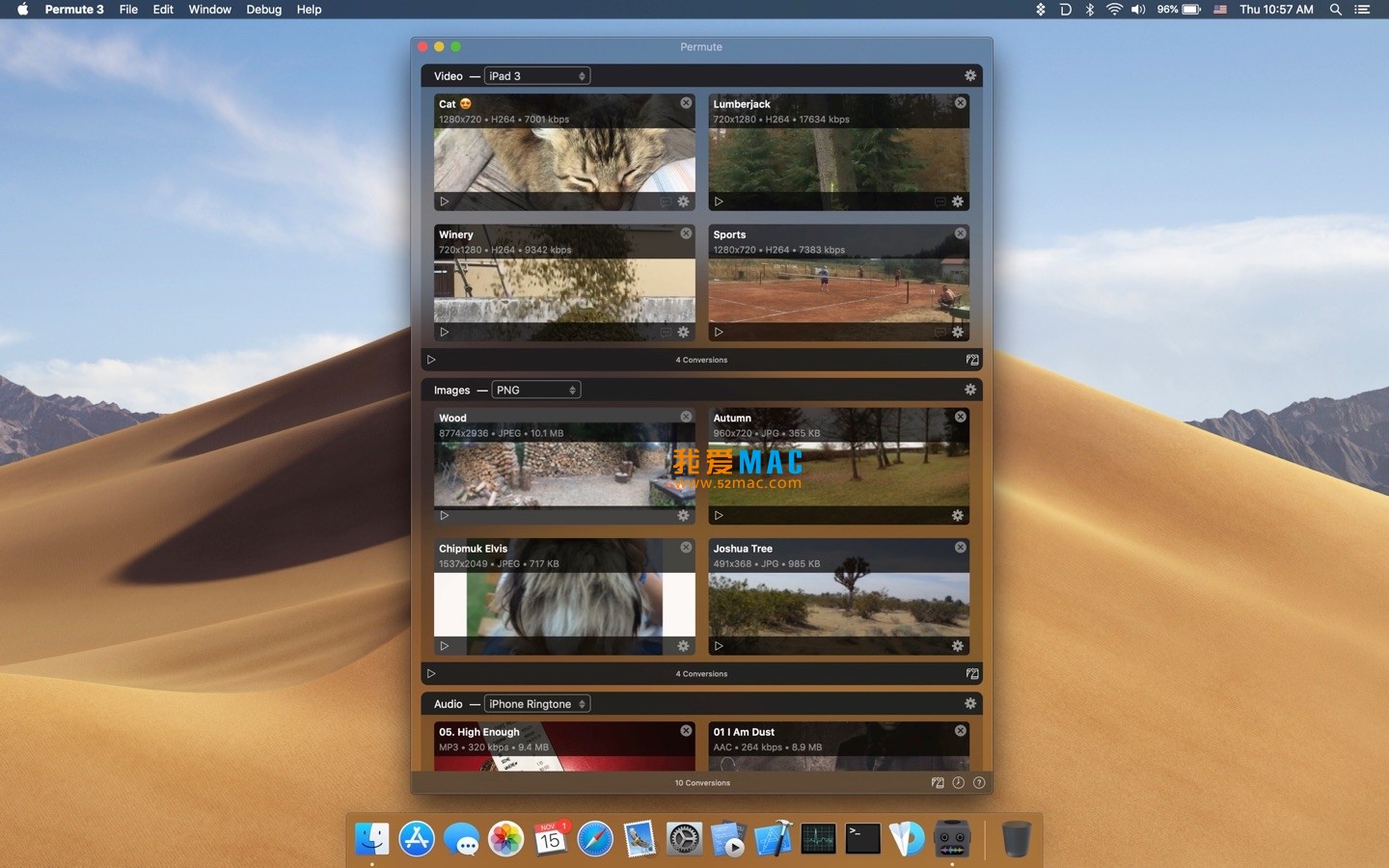The image size is (1389, 868).
Task: Open settings gear for the Video section
Action: pos(970,75)
